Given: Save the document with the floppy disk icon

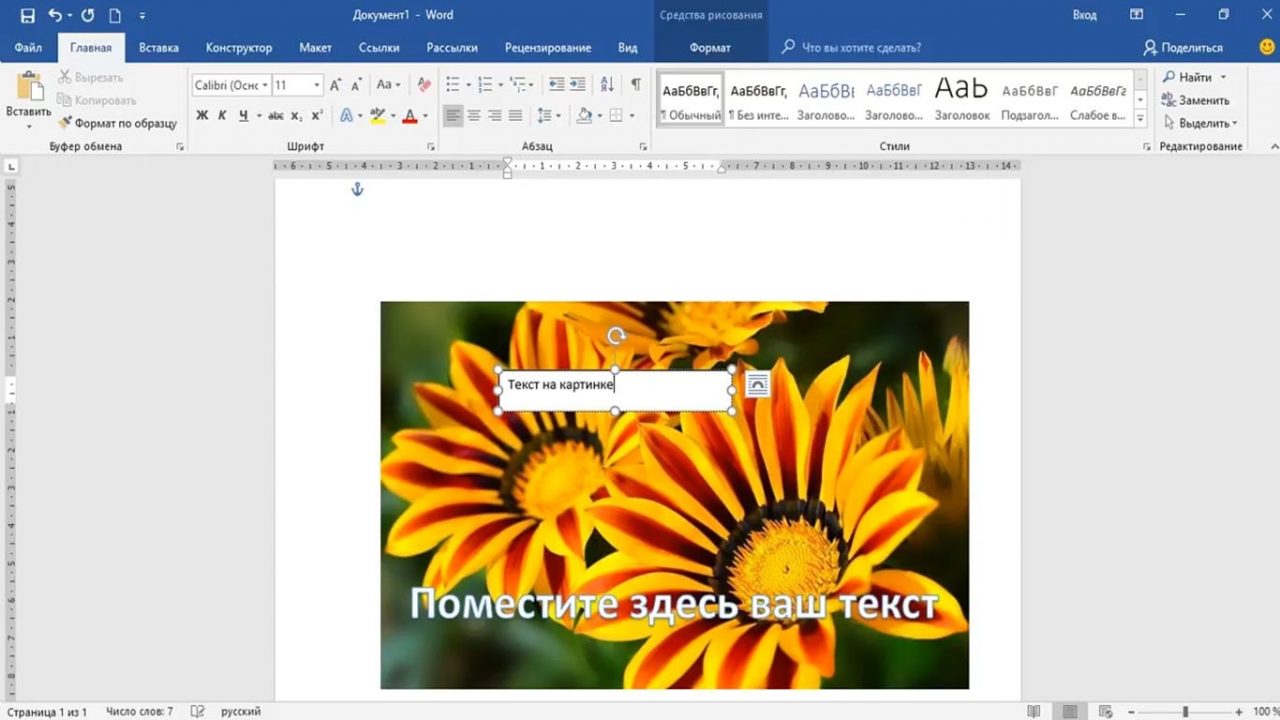Looking at the screenshot, I should pyautogui.click(x=27, y=15).
